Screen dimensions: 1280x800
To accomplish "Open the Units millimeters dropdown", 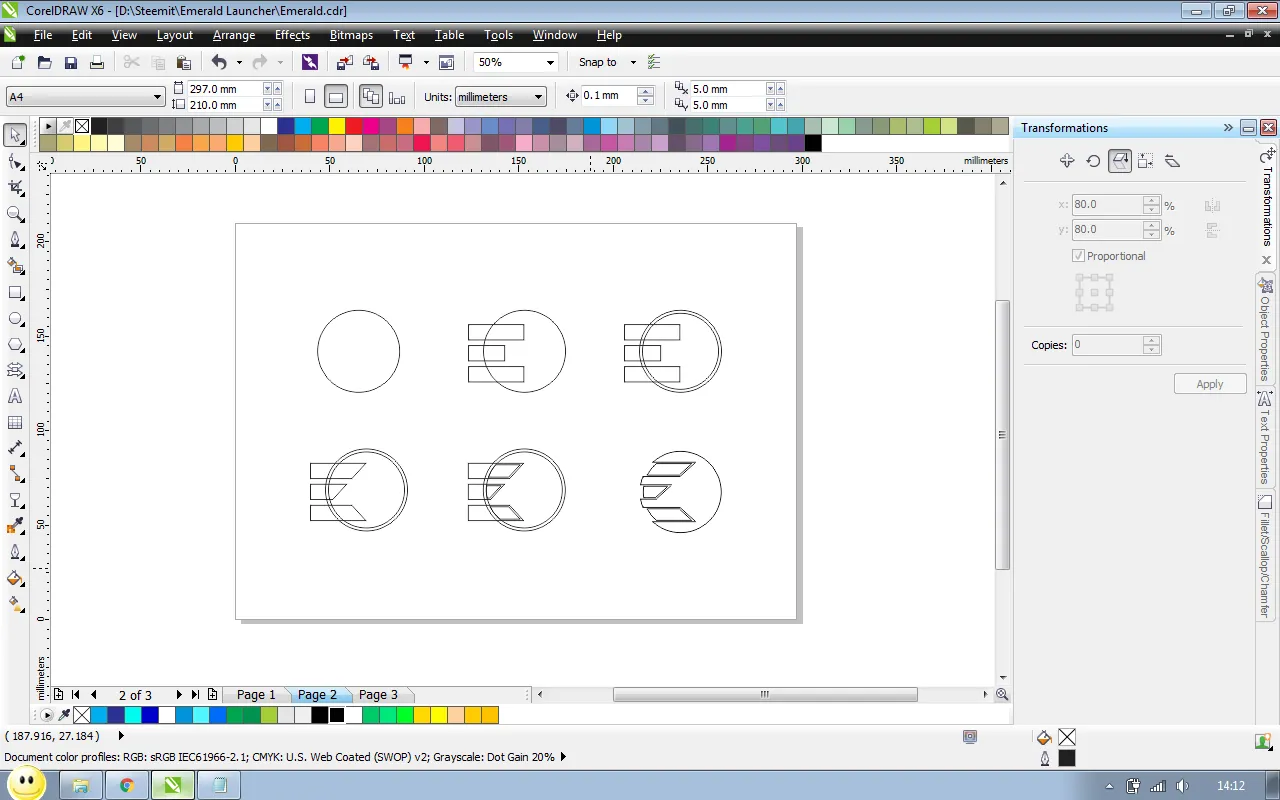I will [539, 97].
